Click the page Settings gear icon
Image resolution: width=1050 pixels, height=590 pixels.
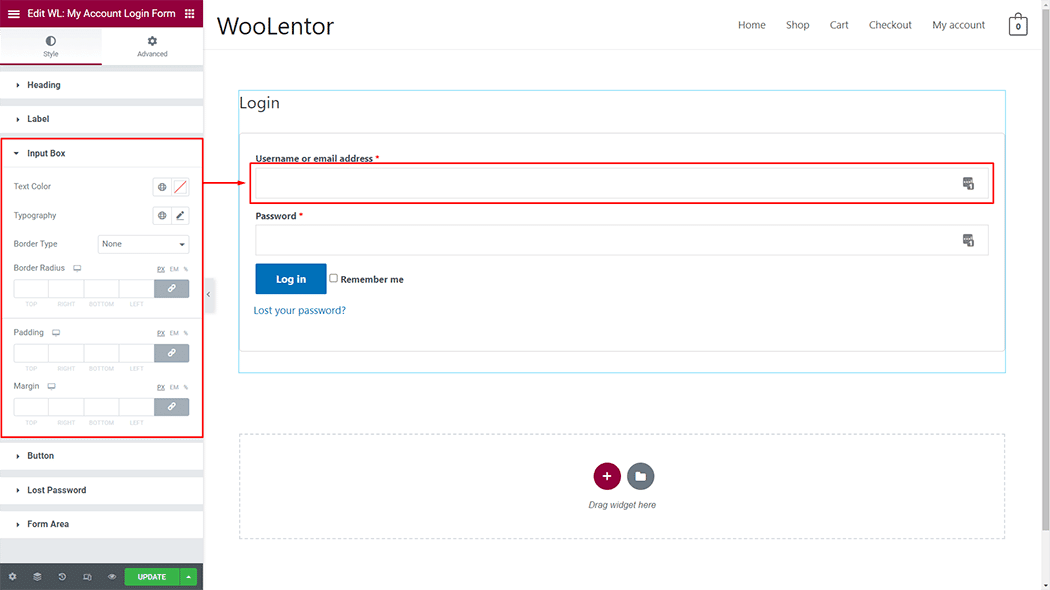point(12,577)
